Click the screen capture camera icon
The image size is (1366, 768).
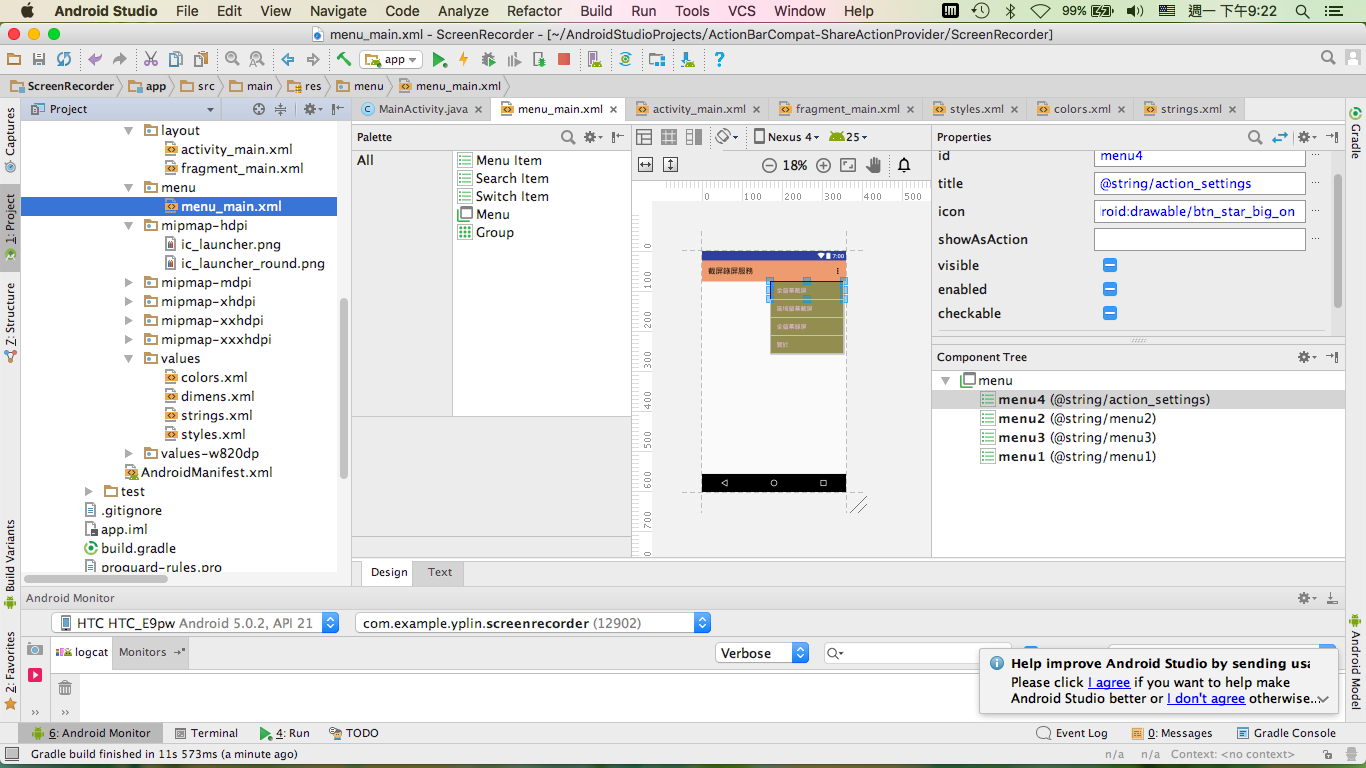click(x=35, y=650)
